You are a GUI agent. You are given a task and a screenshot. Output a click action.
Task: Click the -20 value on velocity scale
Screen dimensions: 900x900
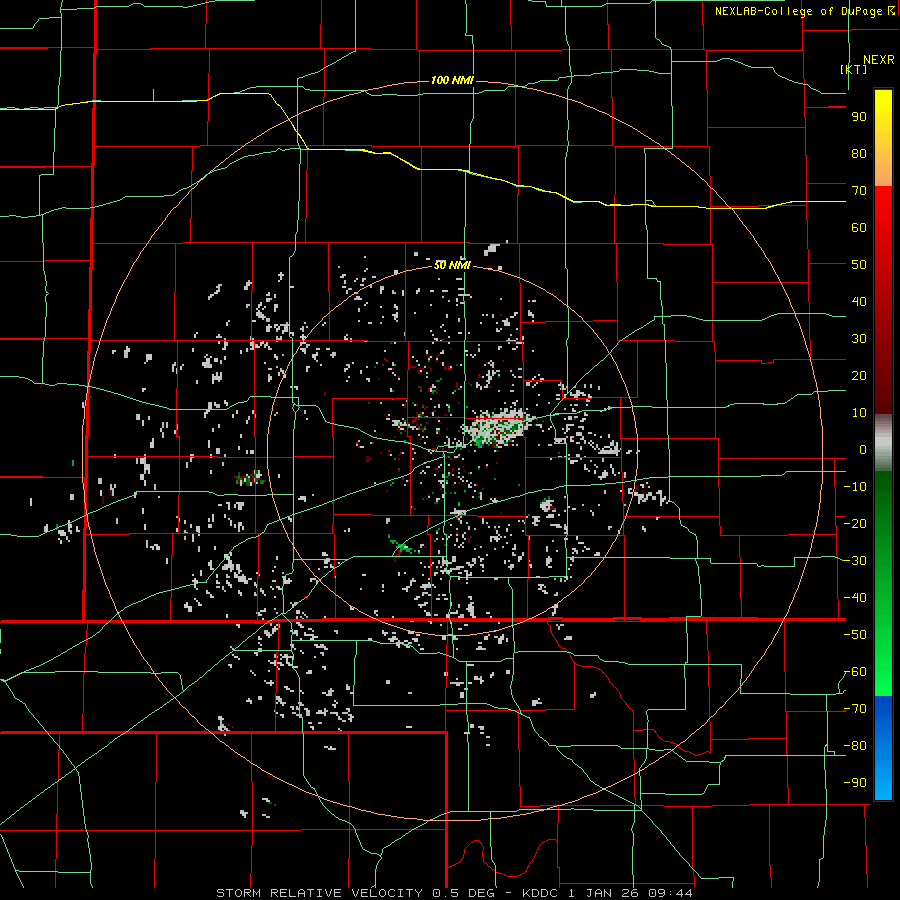(x=855, y=523)
